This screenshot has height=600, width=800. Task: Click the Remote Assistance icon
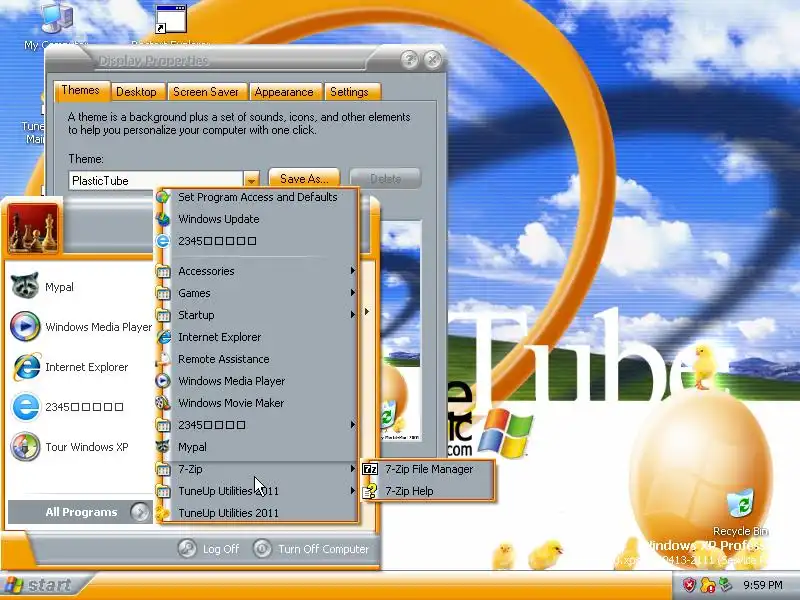point(163,359)
